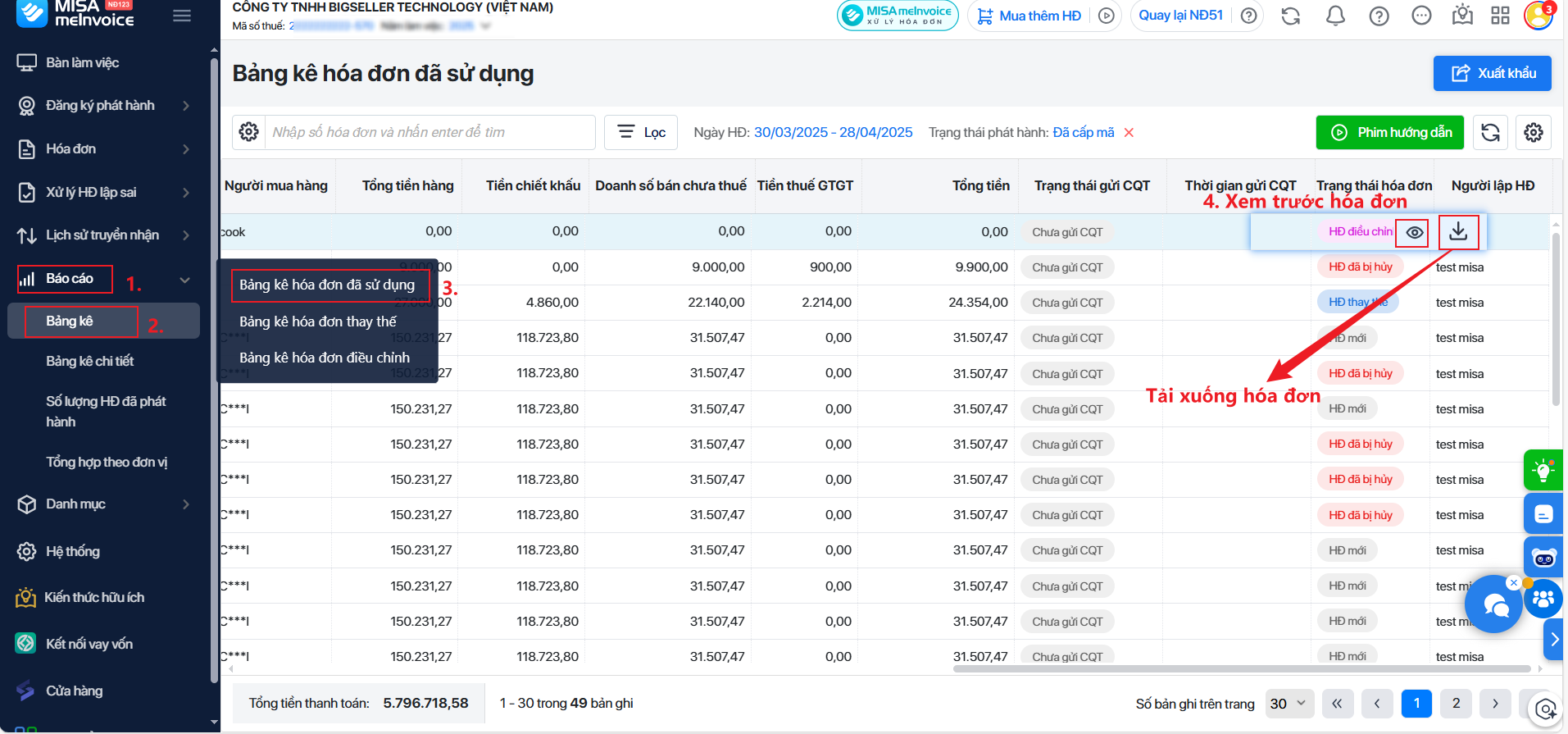Open robot assistant icon
The image size is (1568, 734).
pyautogui.click(x=1543, y=558)
